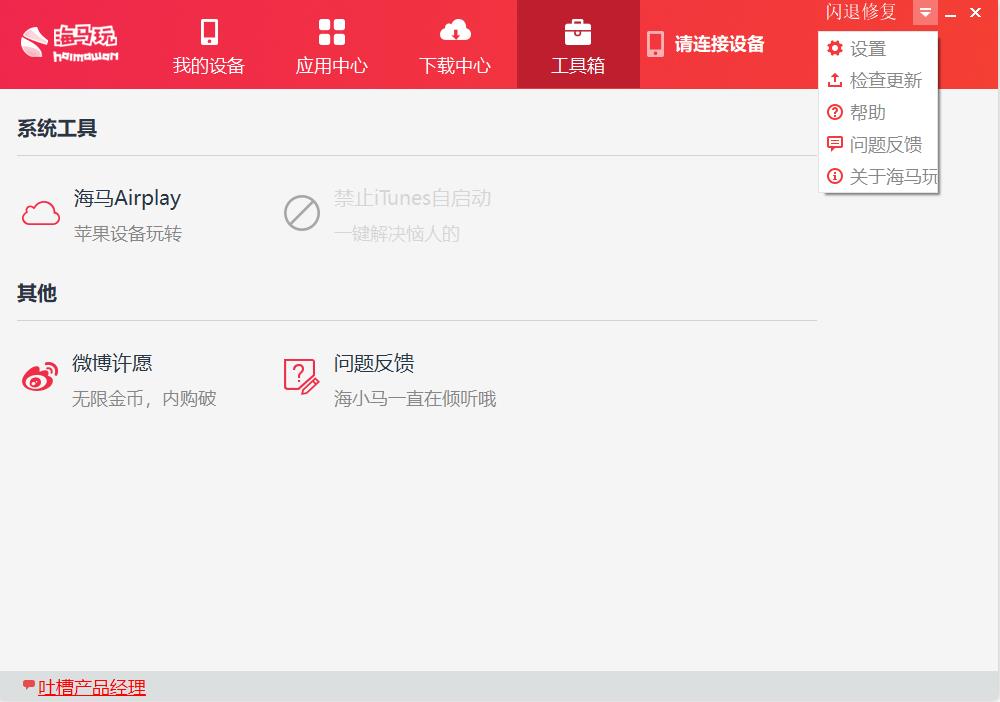Open 关于海马玩 about entry
The height and width of the screenshot is (702, 1000).
(x=892, y=177)
